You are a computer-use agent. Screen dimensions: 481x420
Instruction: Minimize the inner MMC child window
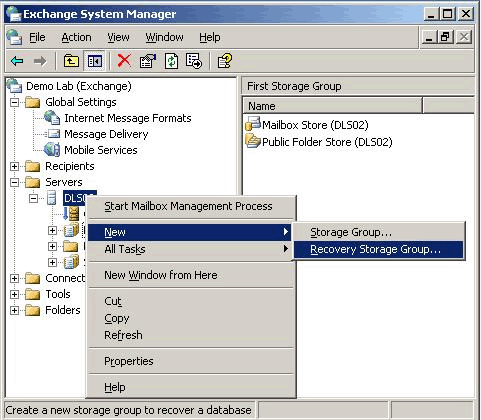click(430, 37)
